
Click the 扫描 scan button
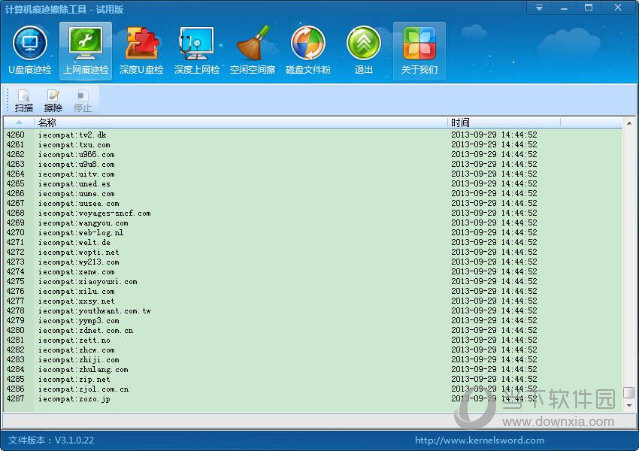(24, 100)
